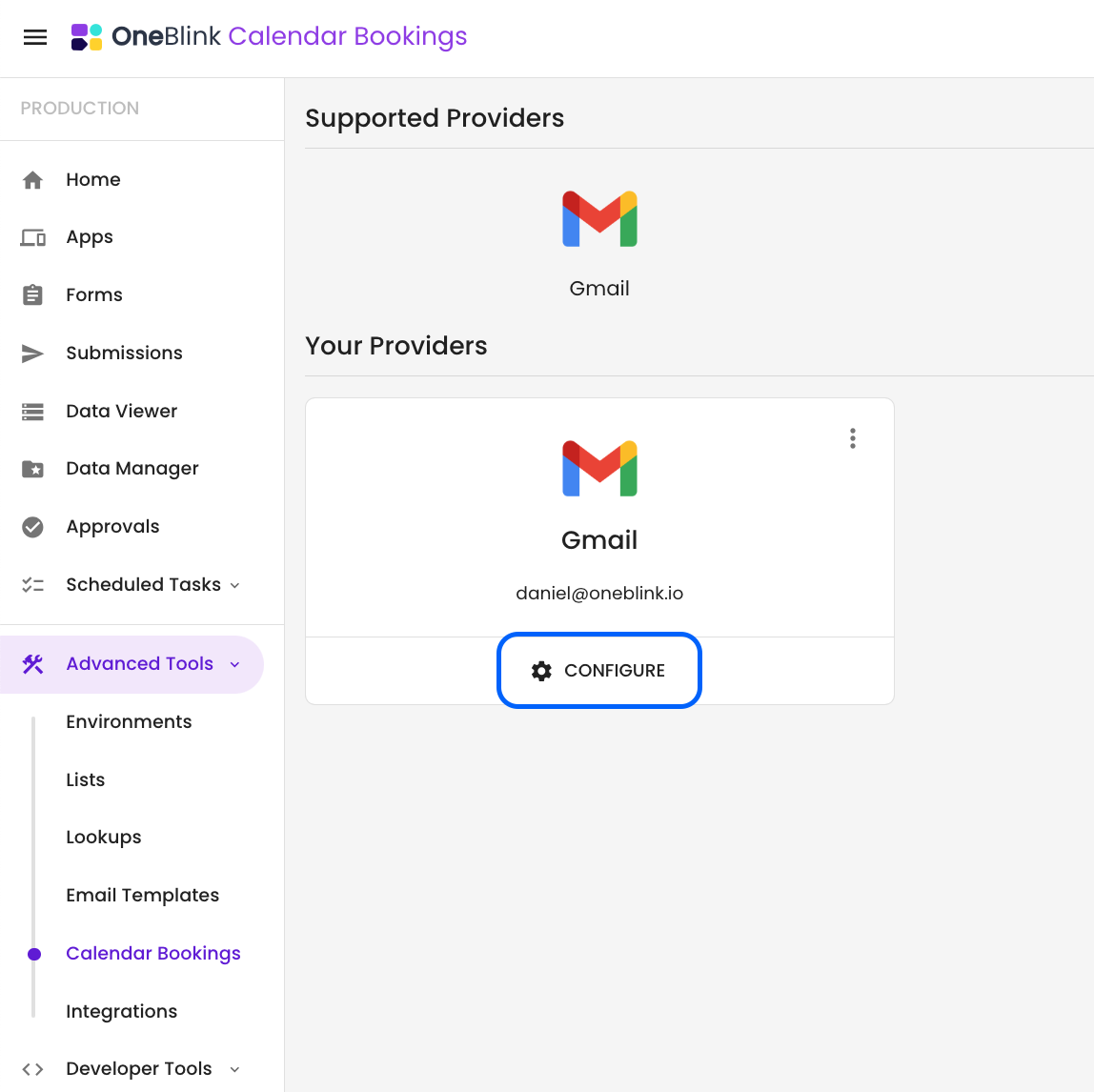Go to Approvals
This screenshot has height=1092, width=1094.
(113, 527)
